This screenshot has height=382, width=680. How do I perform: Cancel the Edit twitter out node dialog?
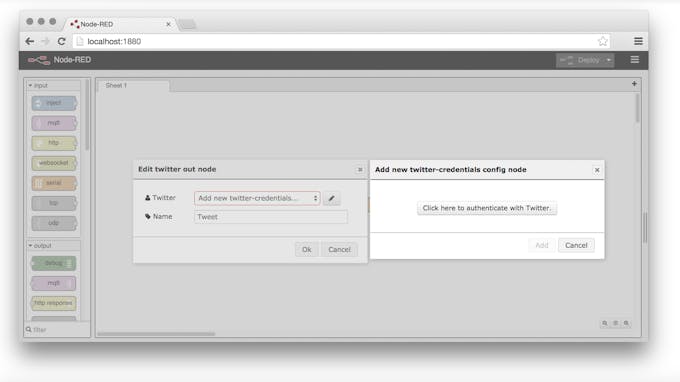339,249
